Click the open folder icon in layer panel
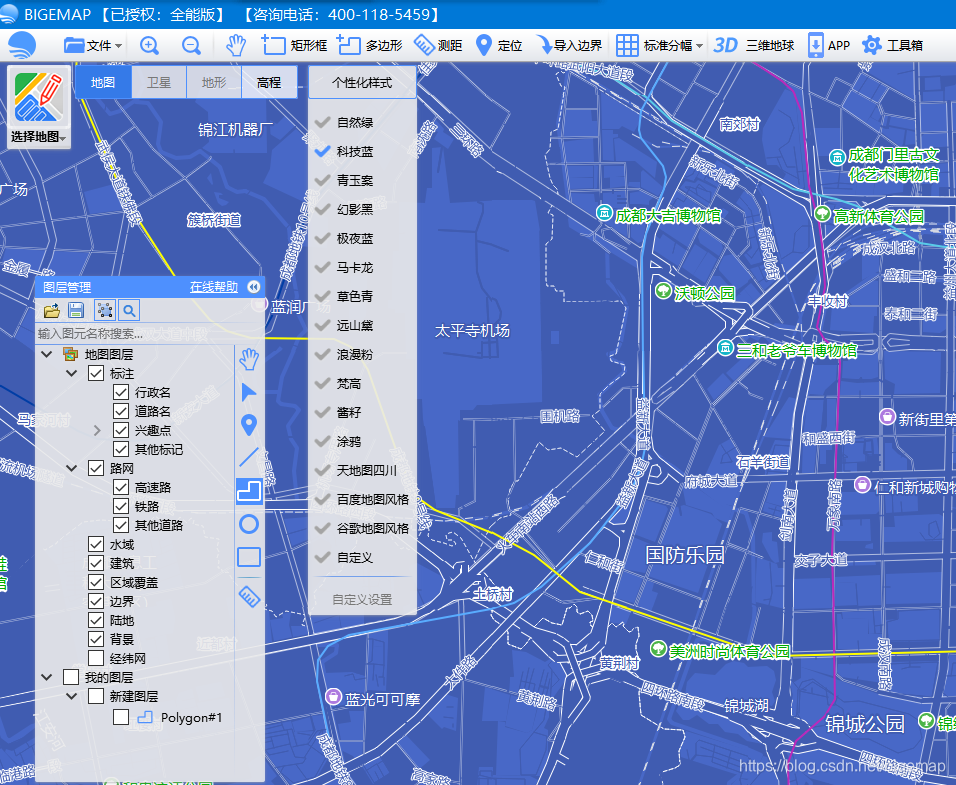956x785 pixels. tap(52, 311)
